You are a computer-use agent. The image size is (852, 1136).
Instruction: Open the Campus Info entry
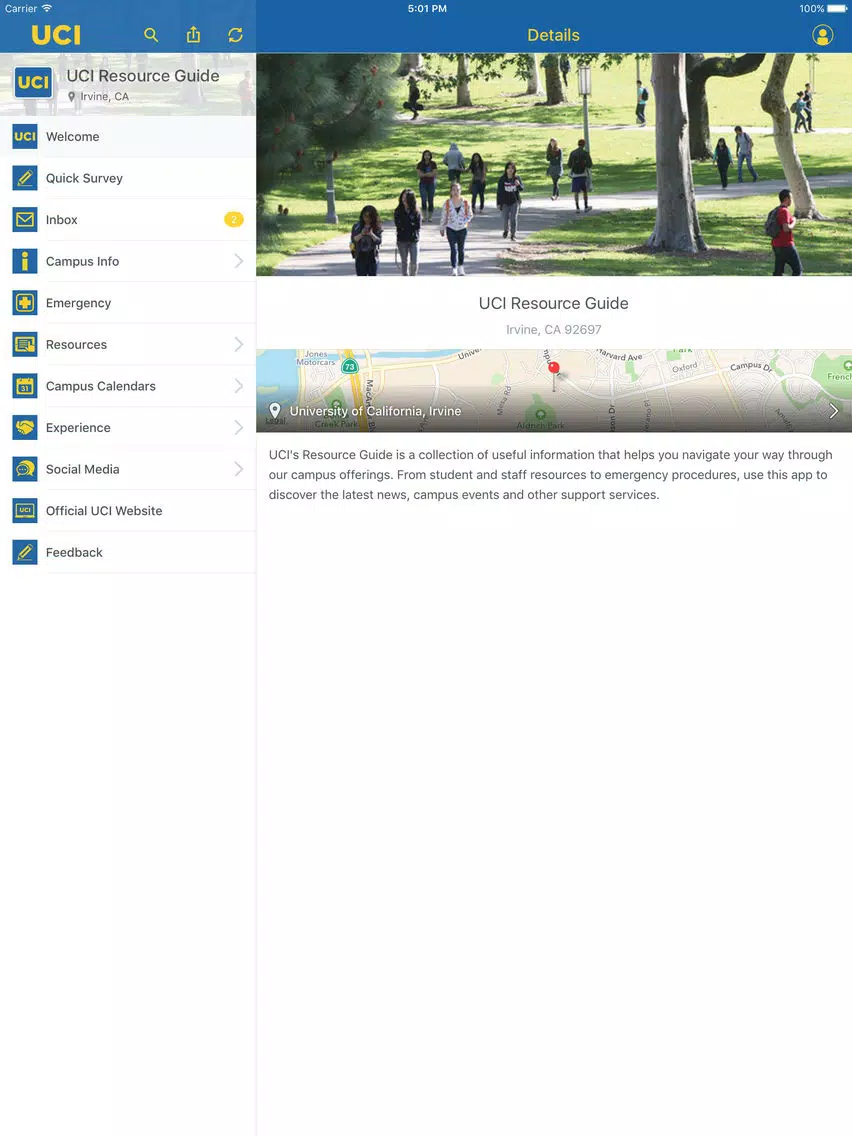(128, 262)
